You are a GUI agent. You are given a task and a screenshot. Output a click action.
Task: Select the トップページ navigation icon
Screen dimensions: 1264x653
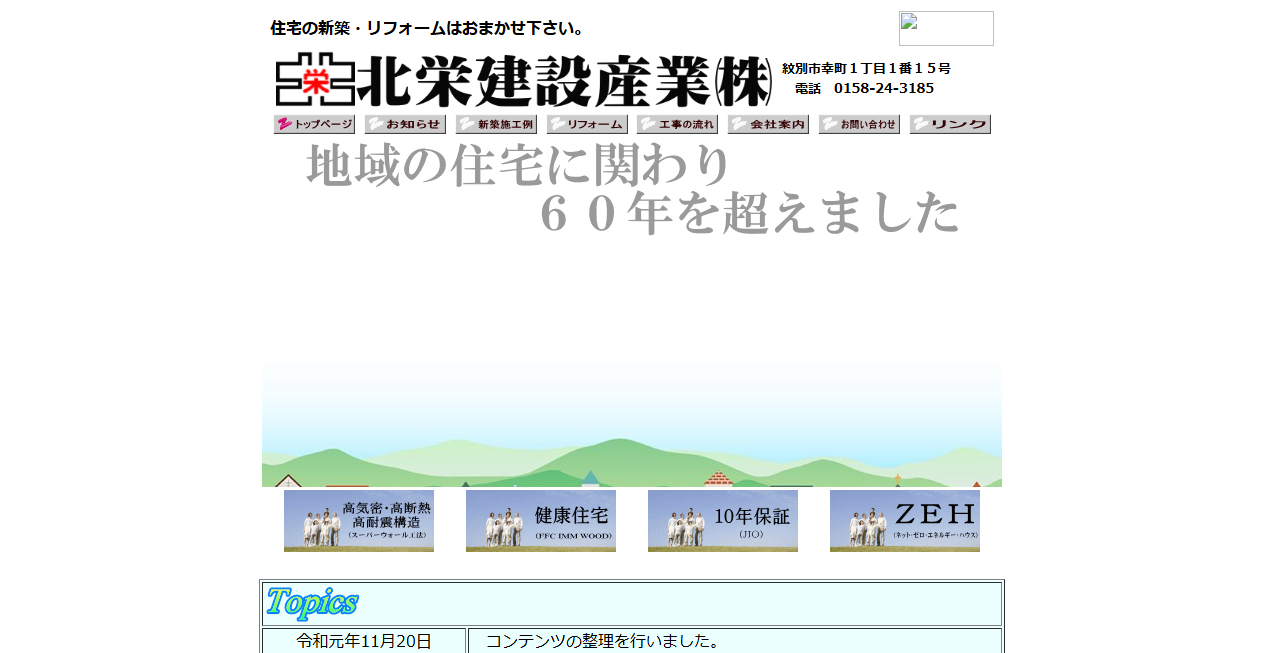click(x=313, y=123)
